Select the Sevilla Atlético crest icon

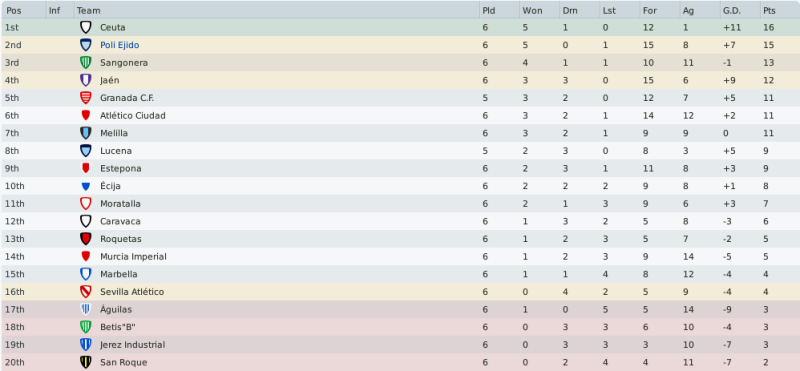click(x=86, y=292)
